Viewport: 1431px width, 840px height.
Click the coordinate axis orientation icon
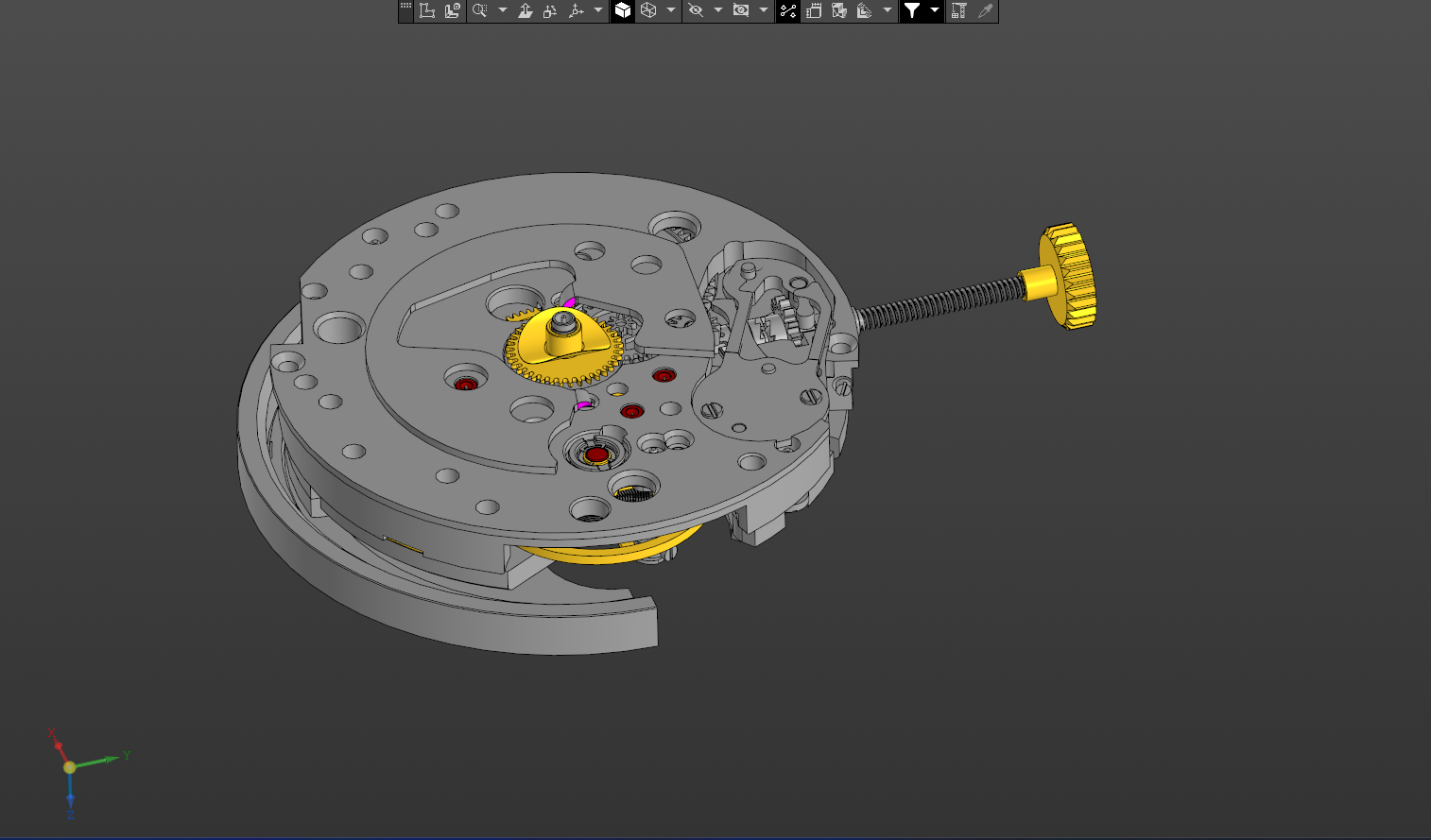point(576,10)
